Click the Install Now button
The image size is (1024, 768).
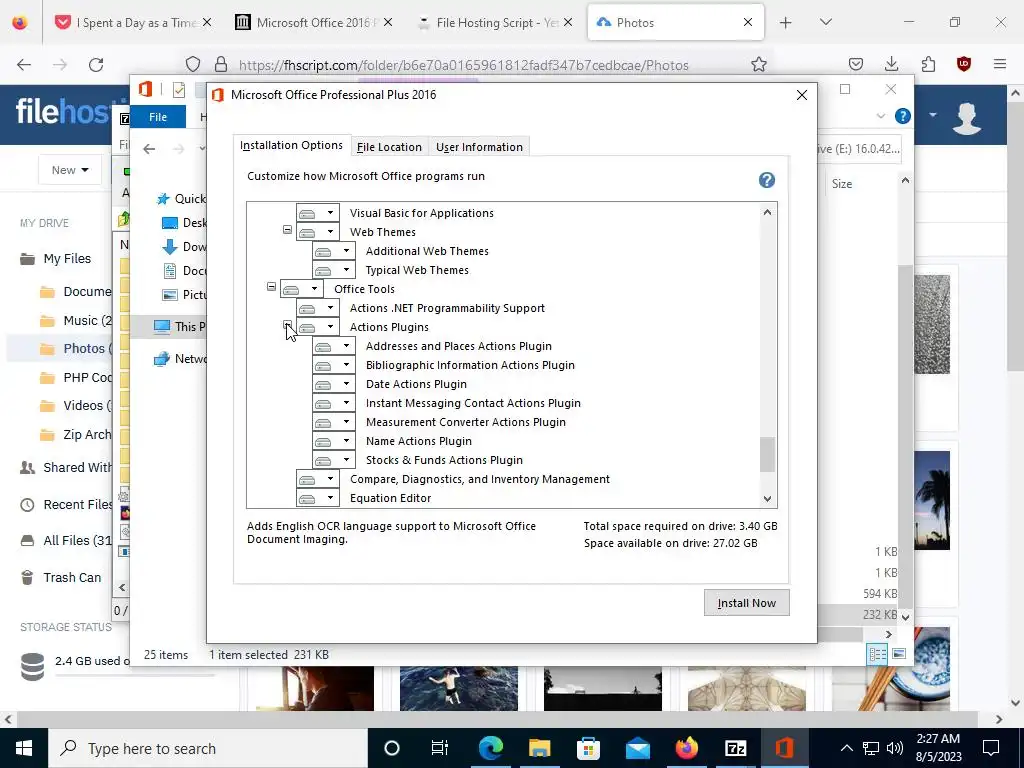pos(746,603)
